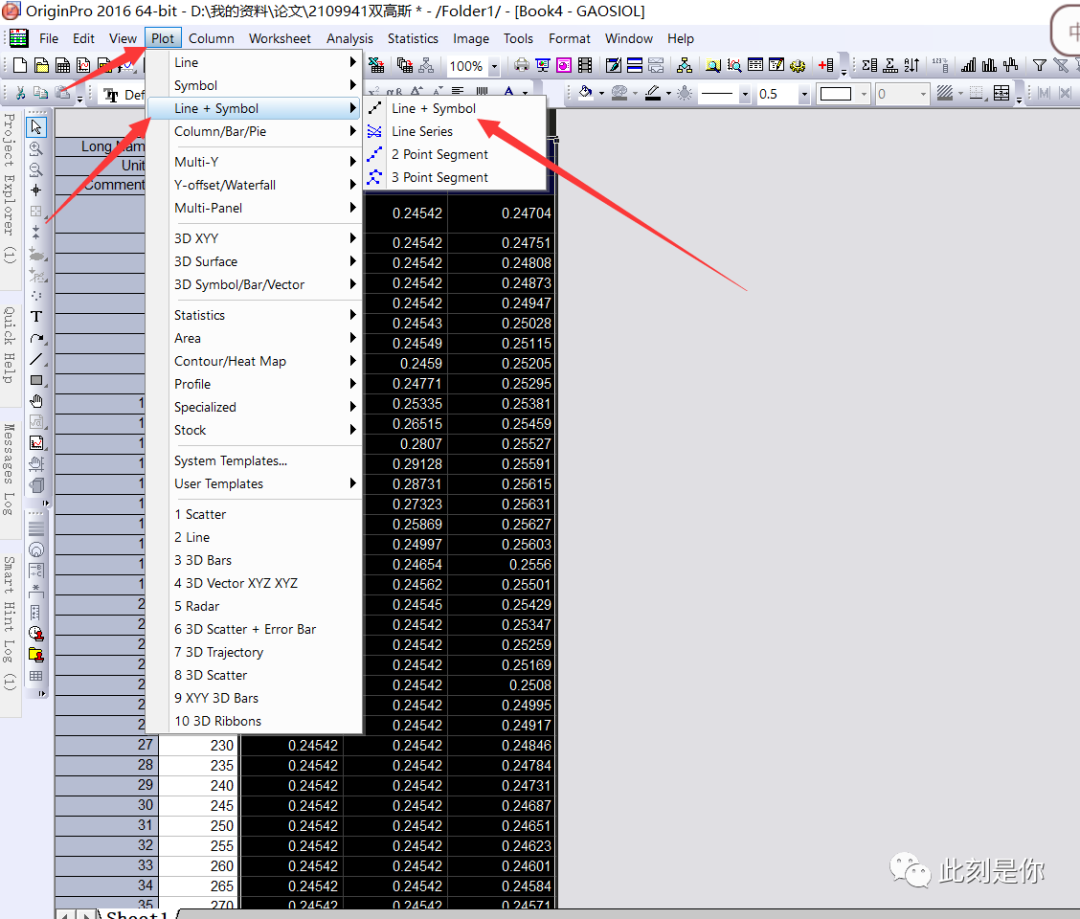Open the Statistics menu
Image resolution: width=1080 pixels, height=919 pixels.
(413, 38)
